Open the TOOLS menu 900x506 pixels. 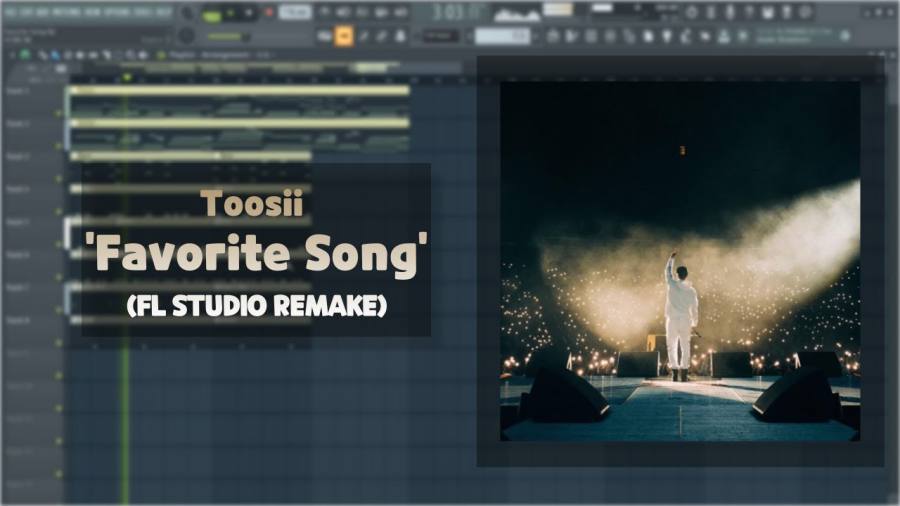tap(143, 11)
